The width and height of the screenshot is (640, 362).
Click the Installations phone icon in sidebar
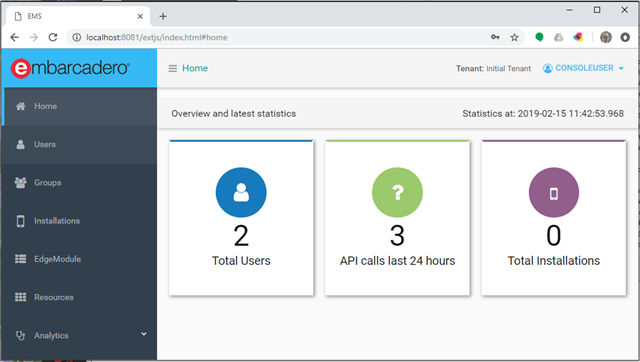(x=20, y=221)
